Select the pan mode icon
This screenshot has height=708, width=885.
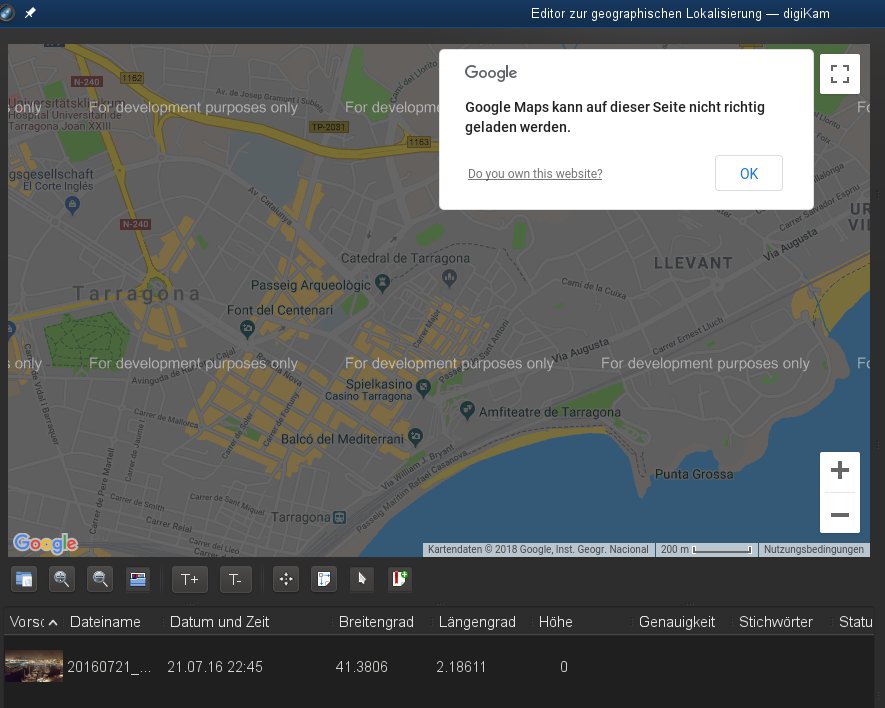(x=287, y=578)
